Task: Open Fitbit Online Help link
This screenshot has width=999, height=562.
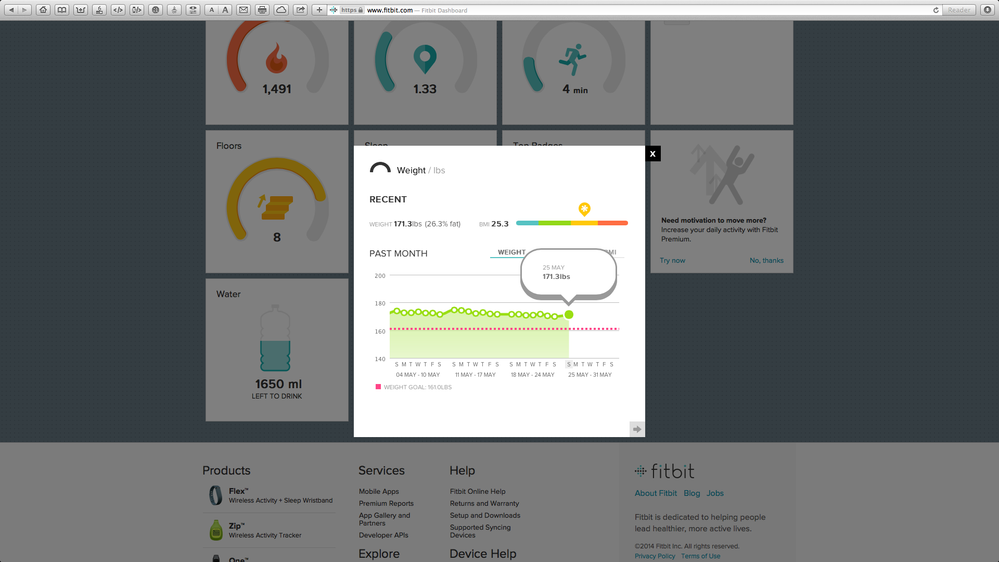Action: tap(477, 491)
